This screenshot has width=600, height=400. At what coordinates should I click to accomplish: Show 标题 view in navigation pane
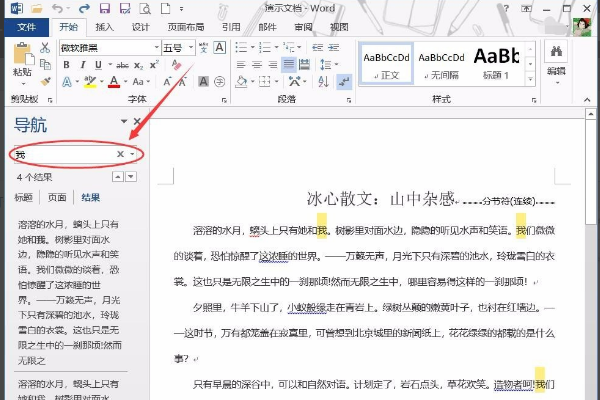click(24, 198)
